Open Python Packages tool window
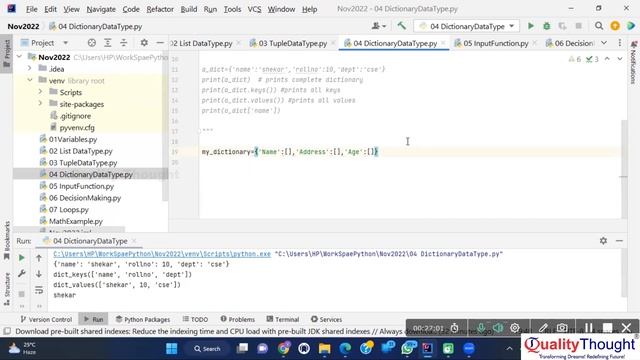The height and width of the screenshot is (360, 640). click(x=142, y=319)
